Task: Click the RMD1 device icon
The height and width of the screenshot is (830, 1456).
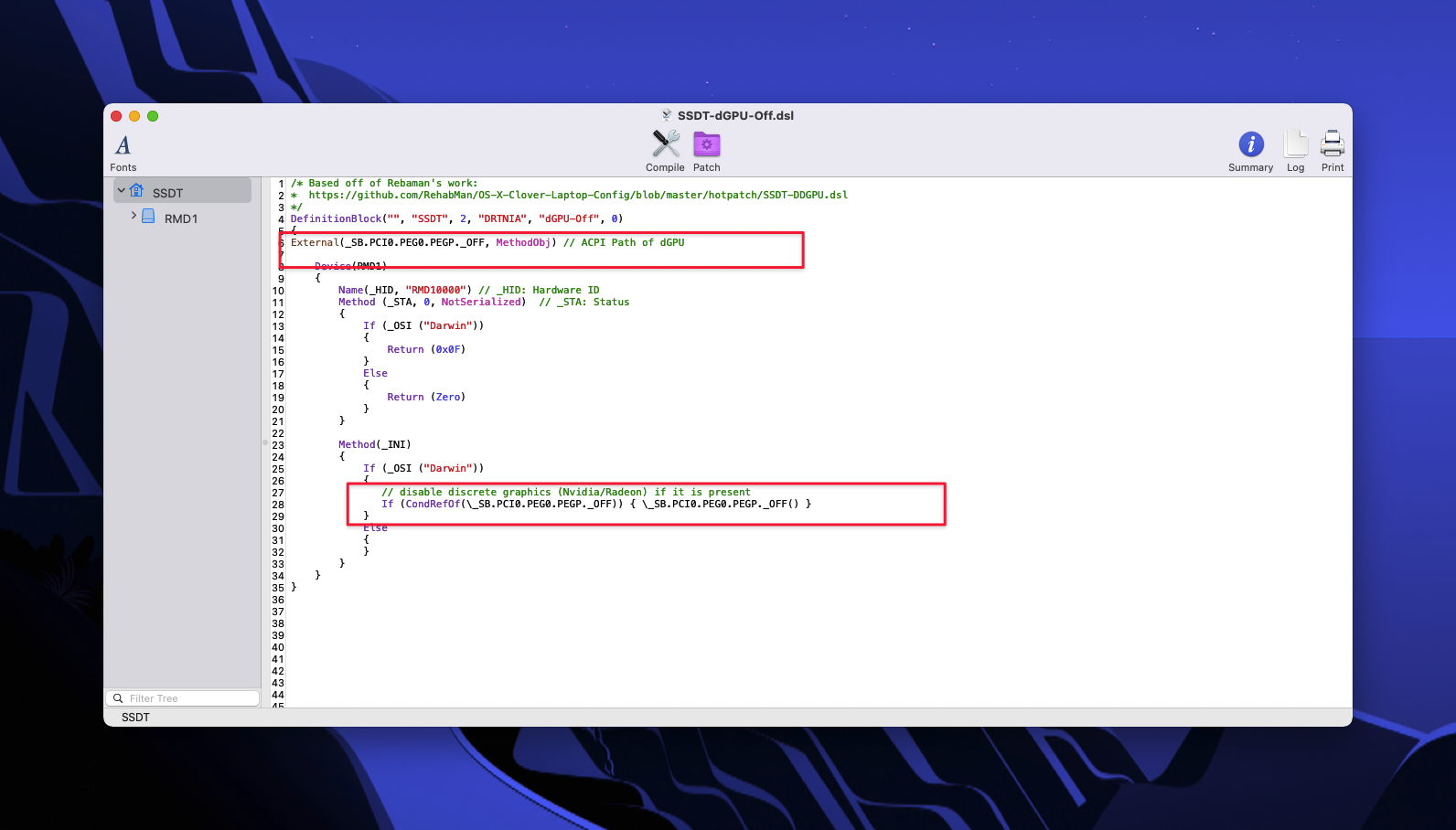Action: click(148, 217)
